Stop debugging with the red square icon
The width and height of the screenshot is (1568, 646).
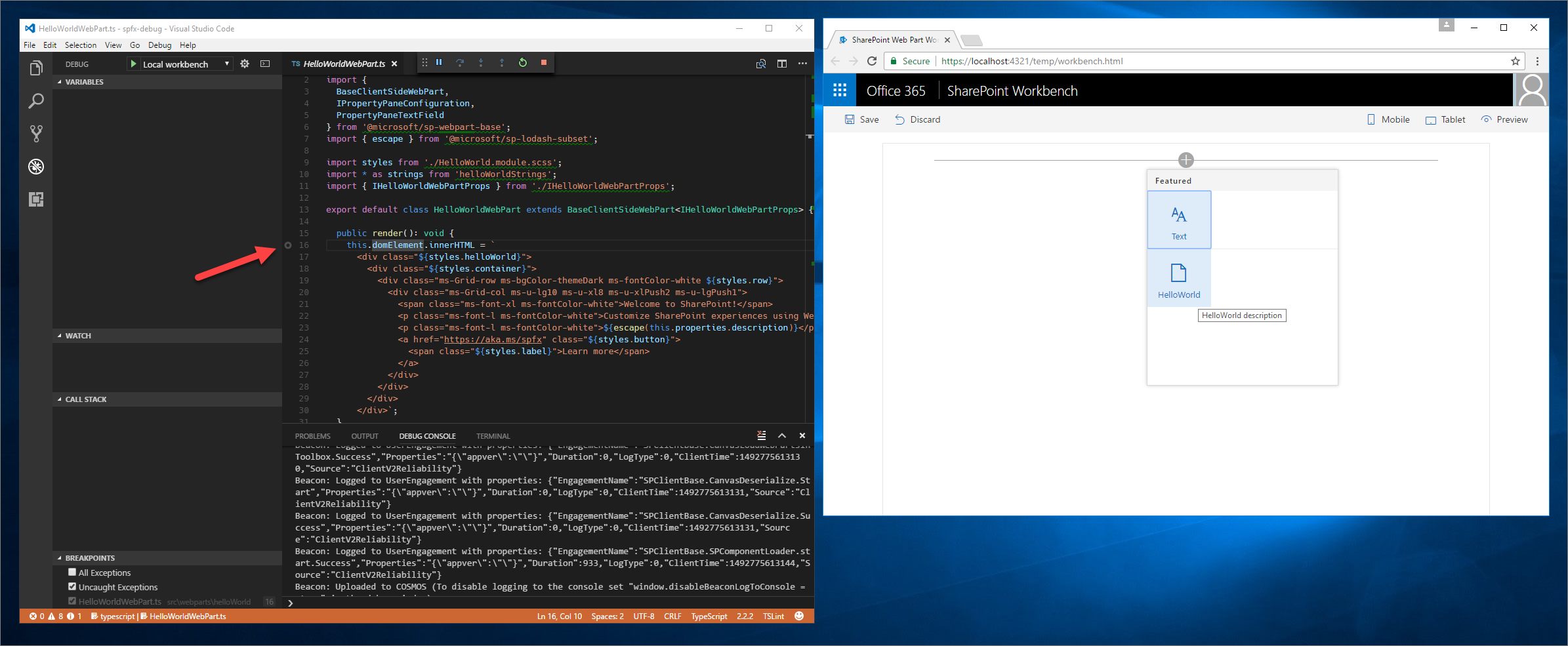point(544,62)
